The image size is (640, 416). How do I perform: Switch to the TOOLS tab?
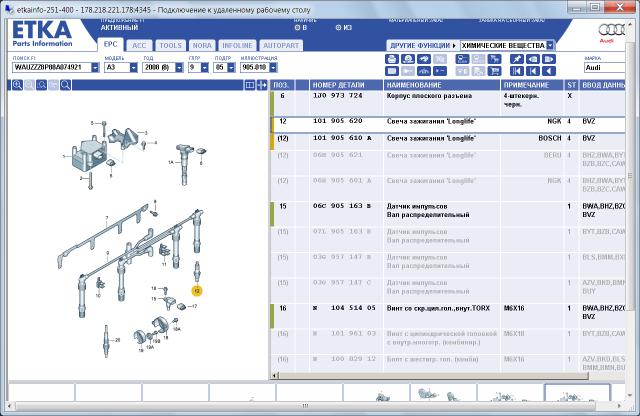click(171, 46)
